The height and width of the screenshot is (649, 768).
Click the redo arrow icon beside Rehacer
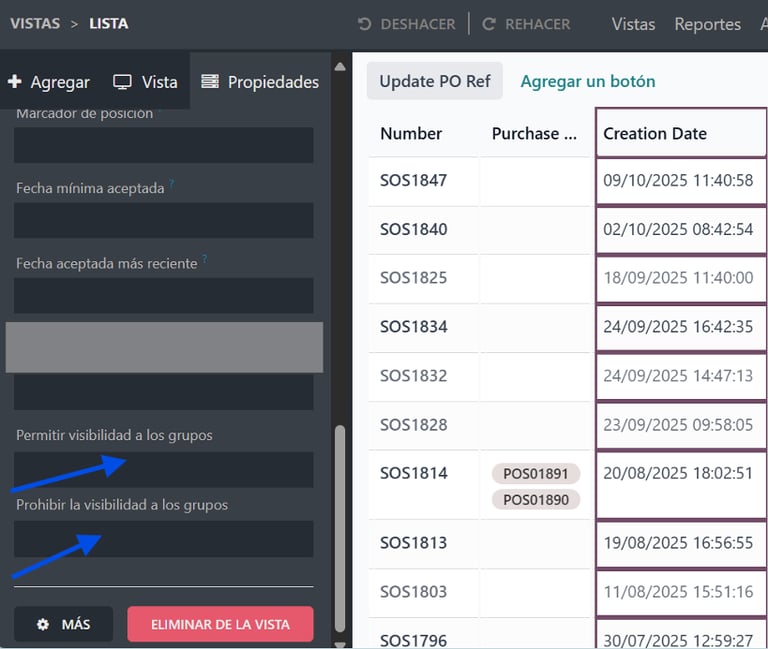[x=489, y=24]
